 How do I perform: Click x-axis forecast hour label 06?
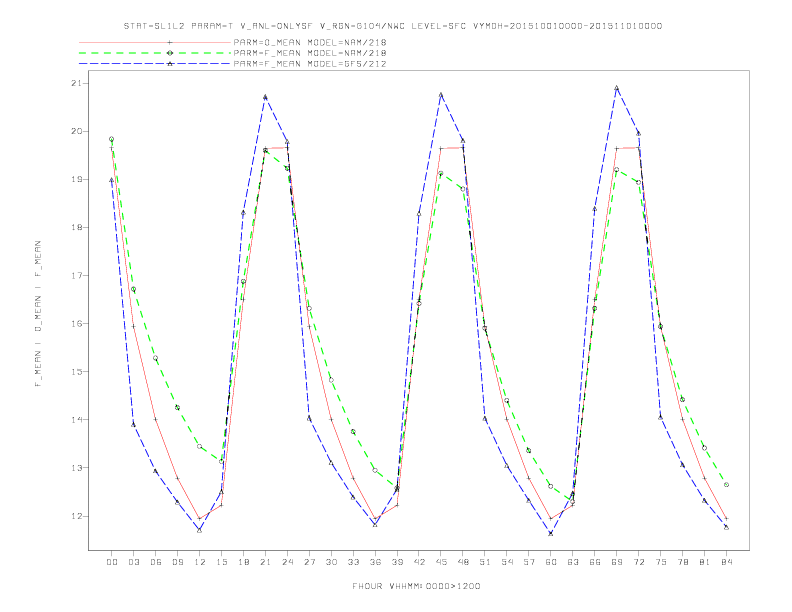tap(156, 562)
